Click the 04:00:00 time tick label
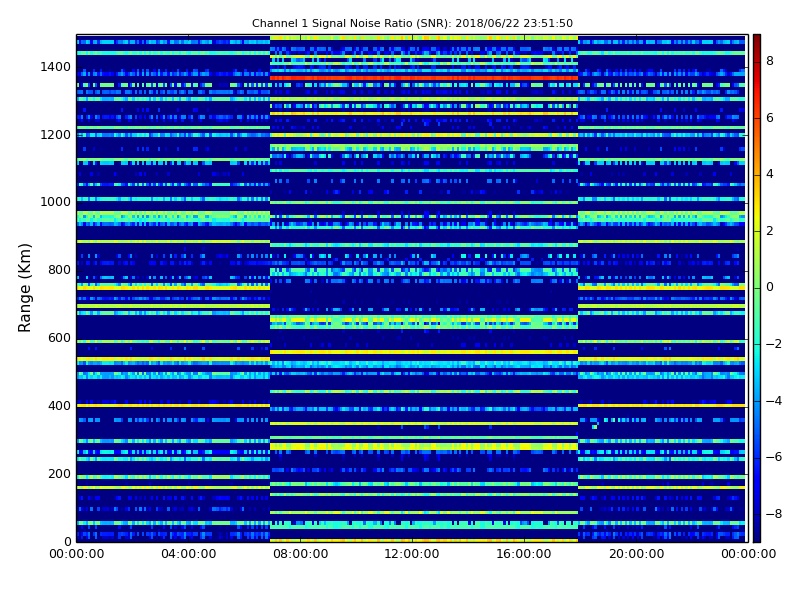 189,554
